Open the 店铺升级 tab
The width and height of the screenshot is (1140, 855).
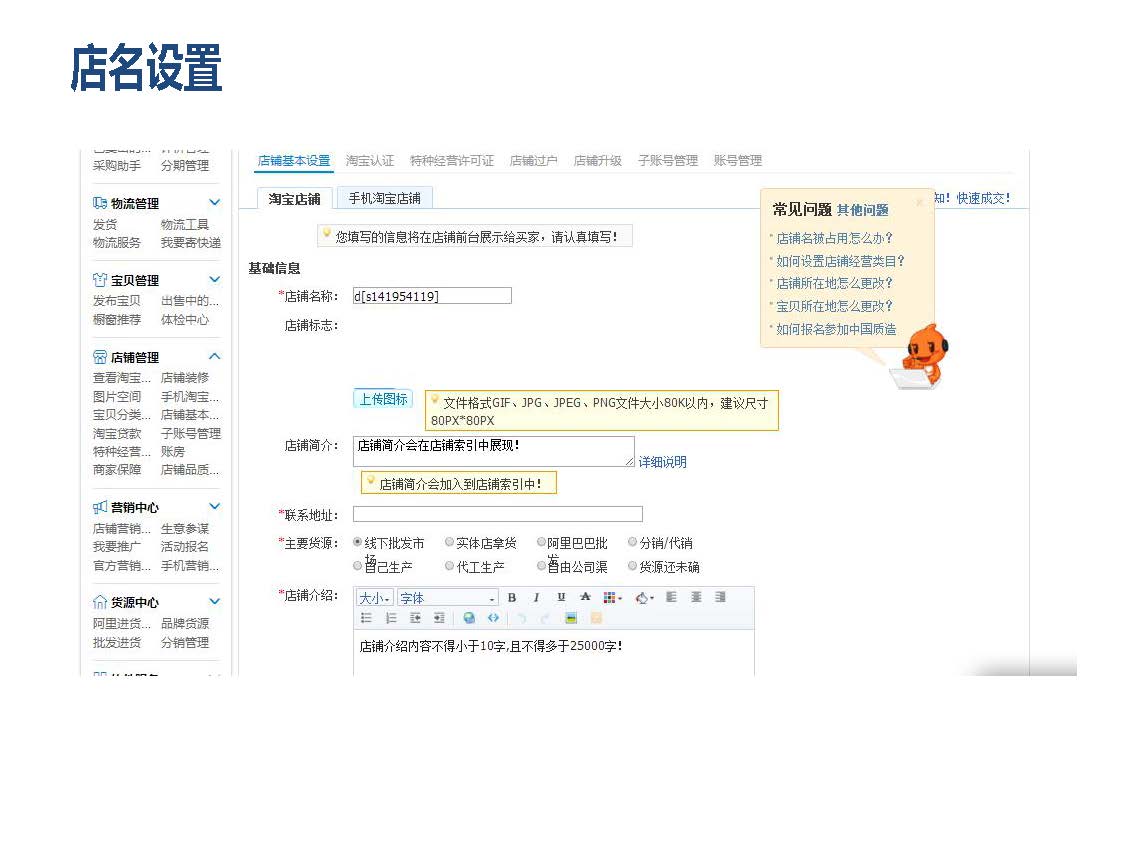[x=598, y=161]
